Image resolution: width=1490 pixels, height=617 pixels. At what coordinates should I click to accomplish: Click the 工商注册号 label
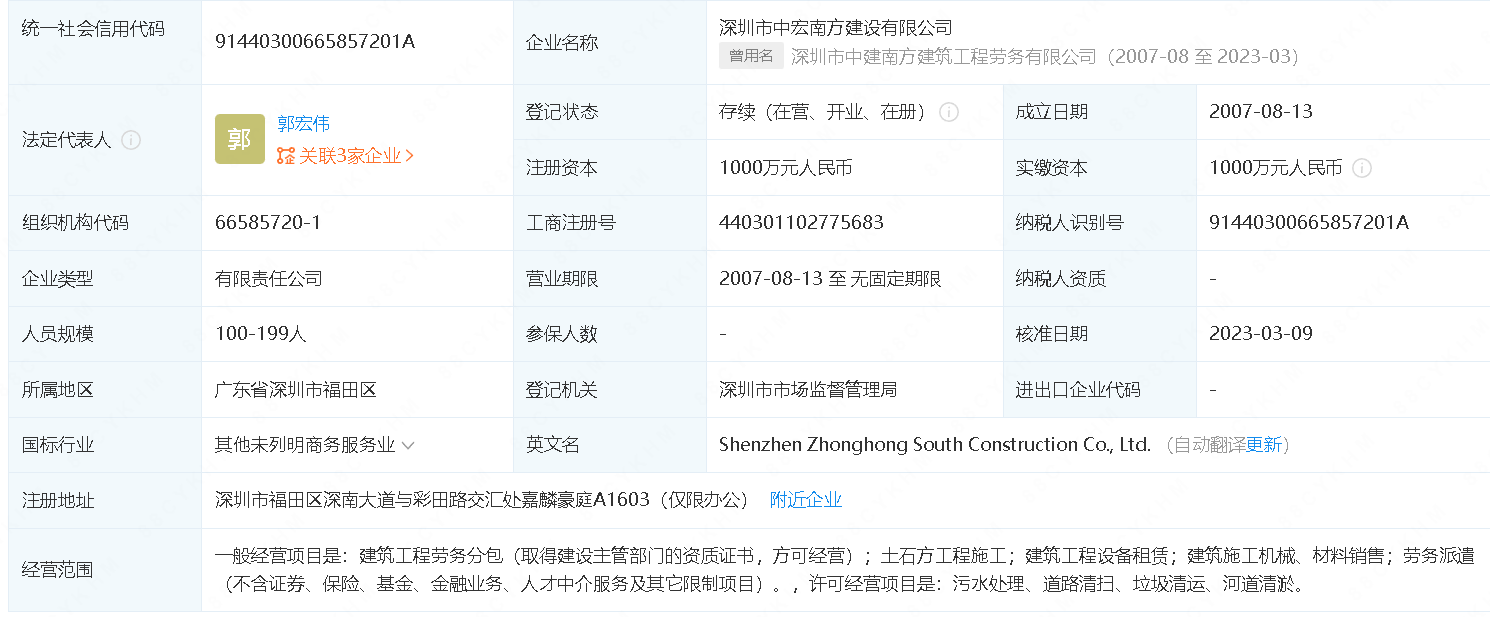[x=571, y=223]
